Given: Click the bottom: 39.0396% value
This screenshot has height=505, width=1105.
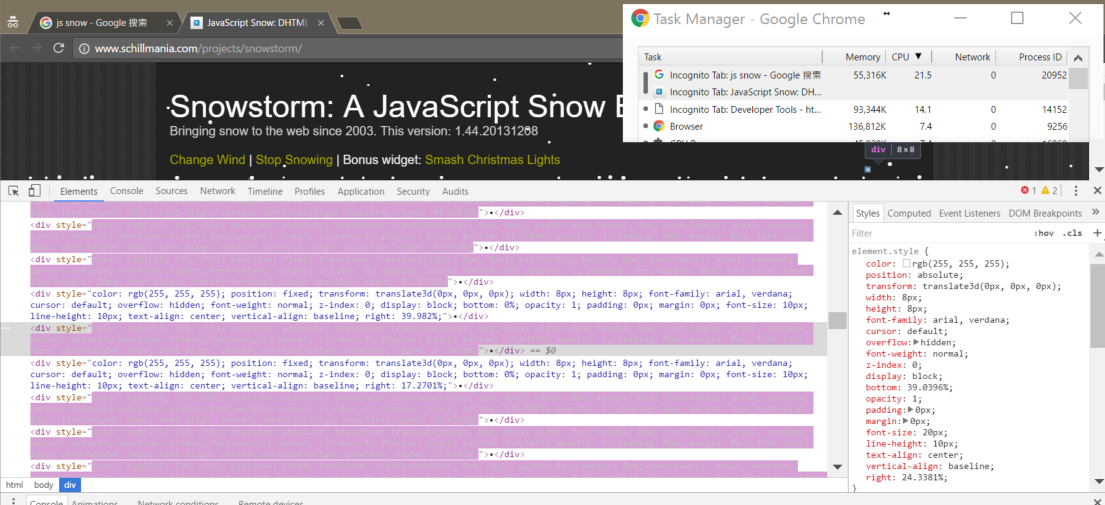Looking at the screenshot, I should click(x=927, y=387).
